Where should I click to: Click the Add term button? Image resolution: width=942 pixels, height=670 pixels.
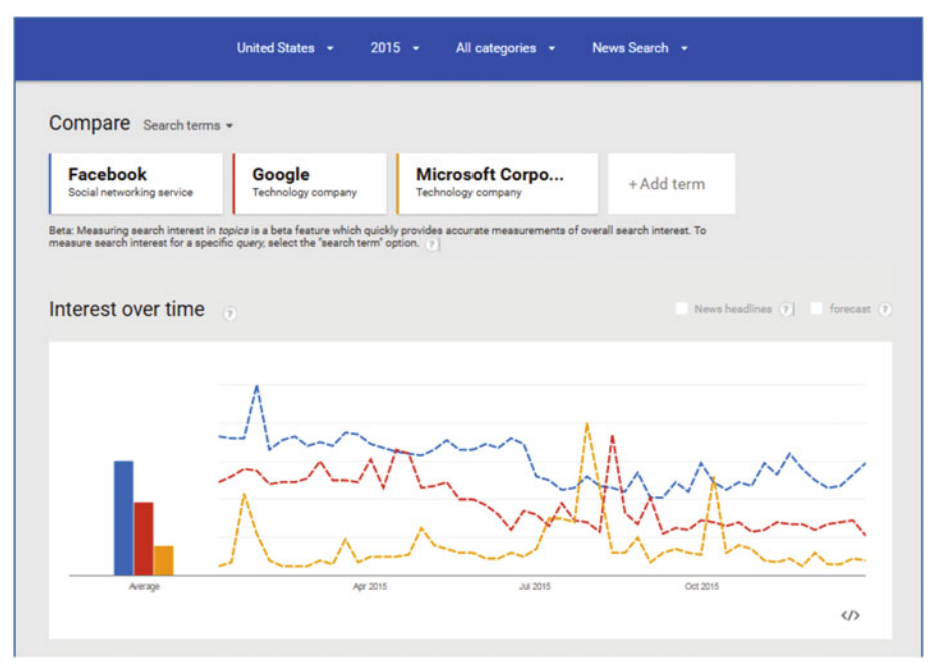pyautogui.click(x=671, y=184)
